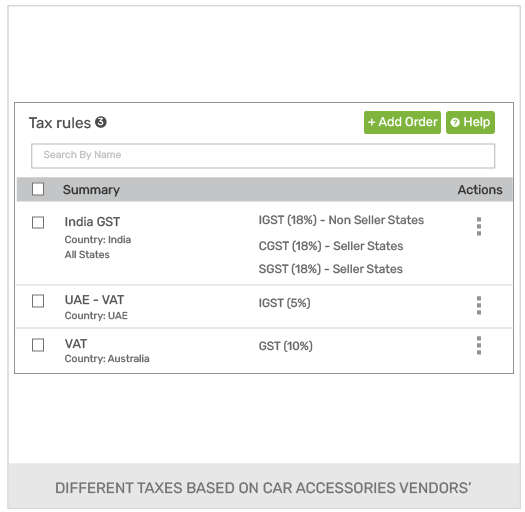Click the Summary column header
Image resolution: width=525 pixels, height=512 pixels.
(x=91, y=190)
